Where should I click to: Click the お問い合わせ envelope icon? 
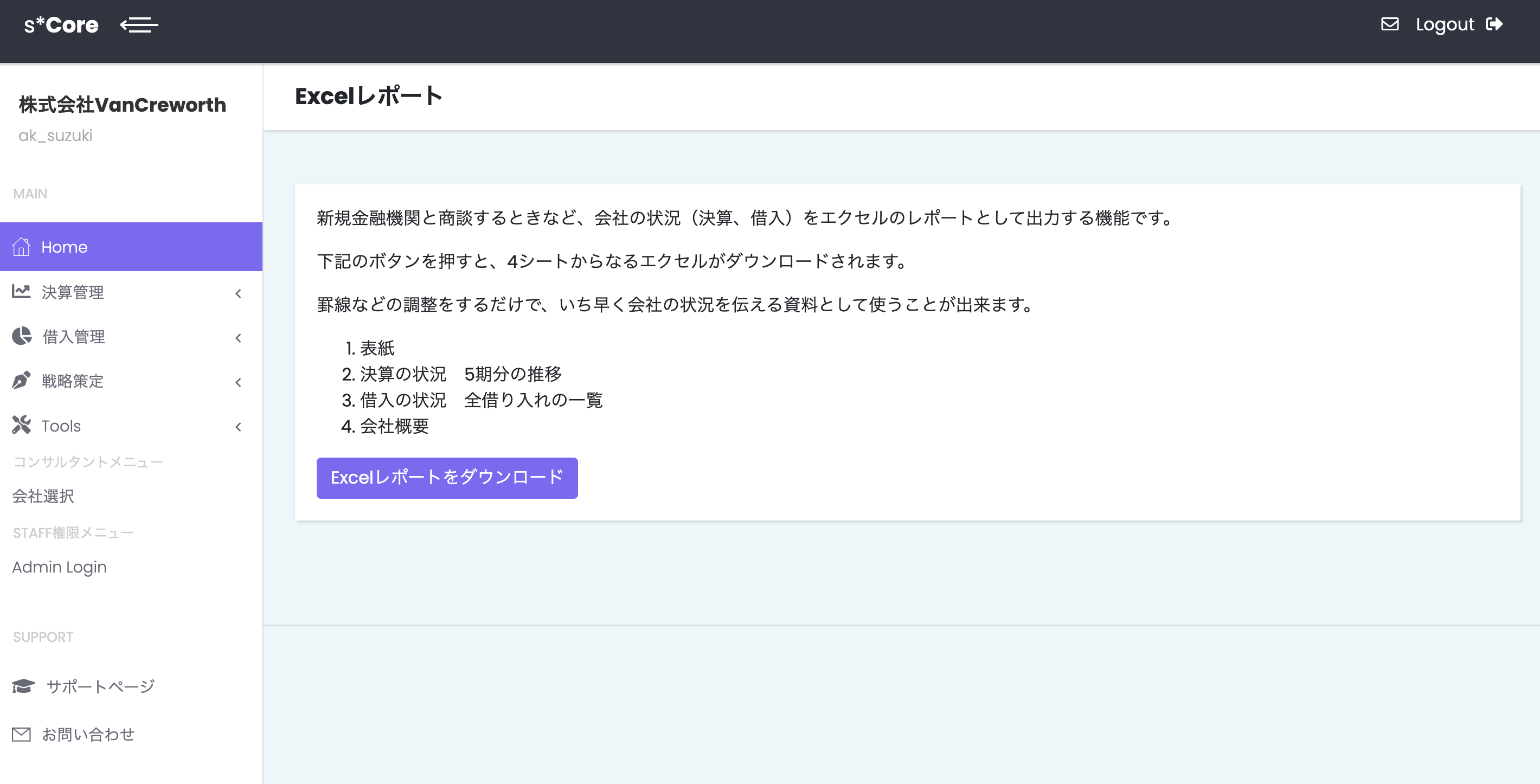pyautogui.click(x=22, y=734)
